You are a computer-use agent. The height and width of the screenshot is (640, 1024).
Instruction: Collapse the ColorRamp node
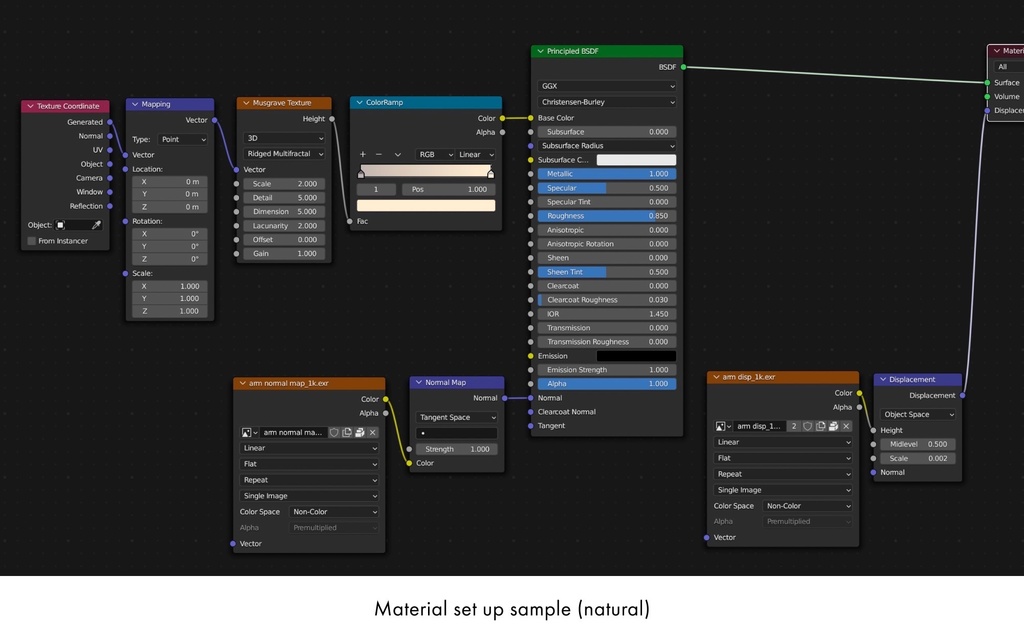pos(359,102)
